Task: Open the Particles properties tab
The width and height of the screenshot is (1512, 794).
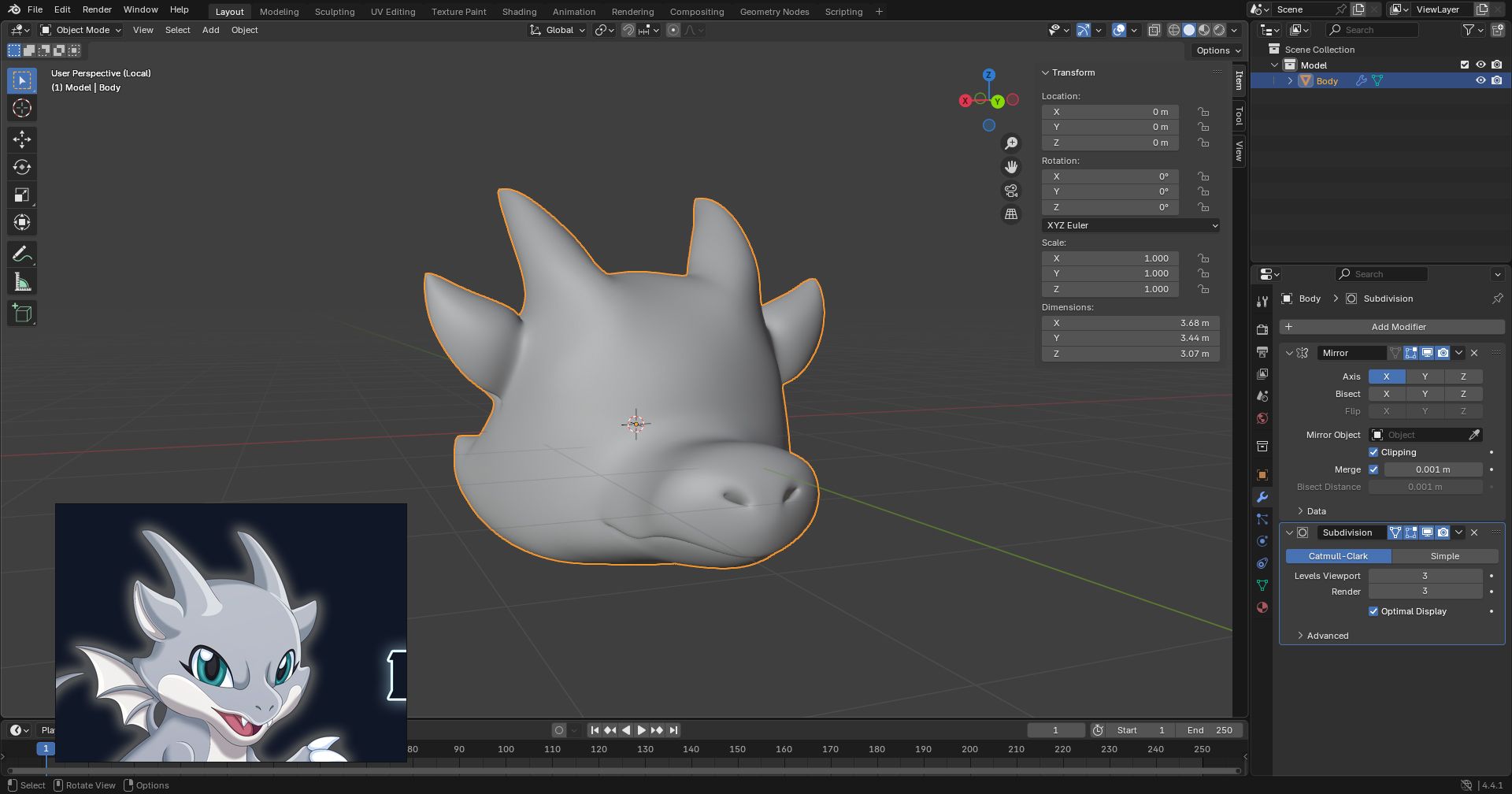Action: pyautogui.click(x=1262, y=519)
